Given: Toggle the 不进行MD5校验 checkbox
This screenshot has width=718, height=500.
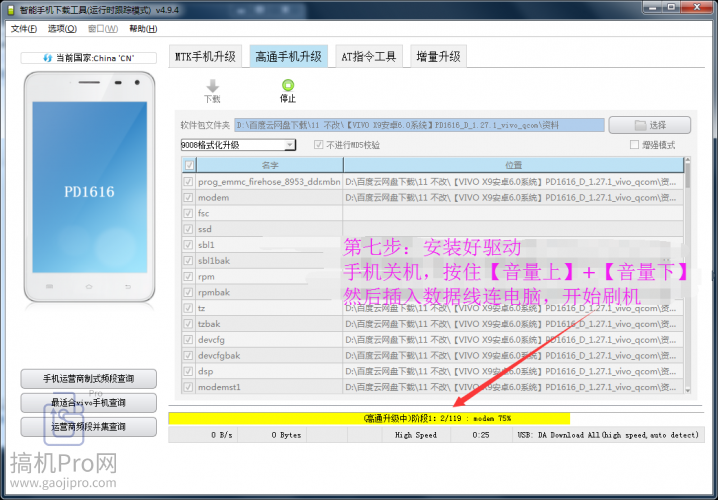Looking at the screenshot, I should click(x=319, y=145).
